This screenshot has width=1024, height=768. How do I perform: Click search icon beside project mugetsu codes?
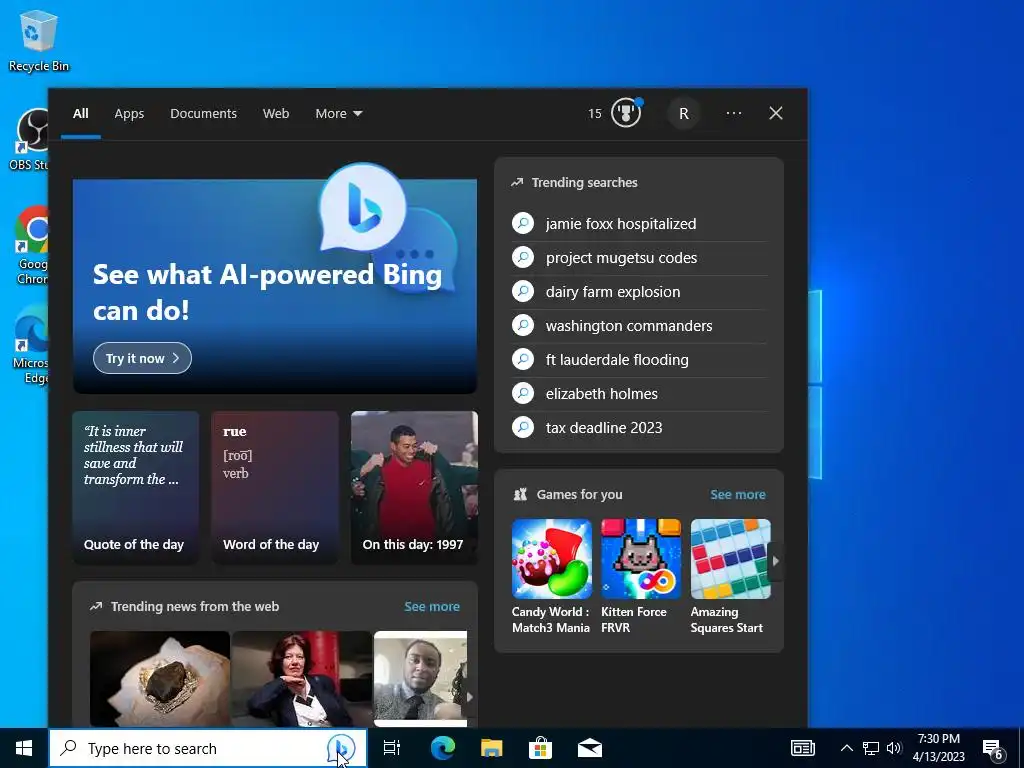pyautogui.click(x=523, y=257)
